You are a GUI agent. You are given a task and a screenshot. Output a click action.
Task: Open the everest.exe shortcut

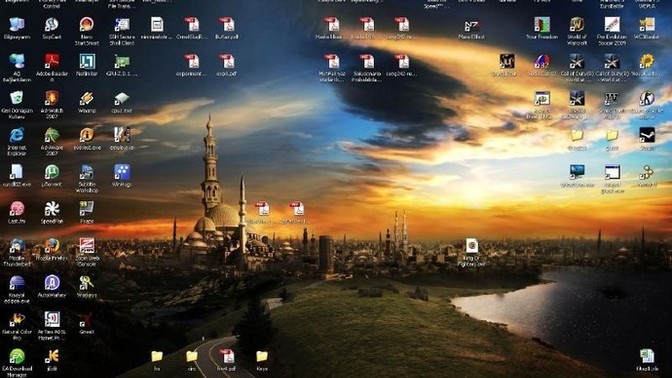coord(87,135)
